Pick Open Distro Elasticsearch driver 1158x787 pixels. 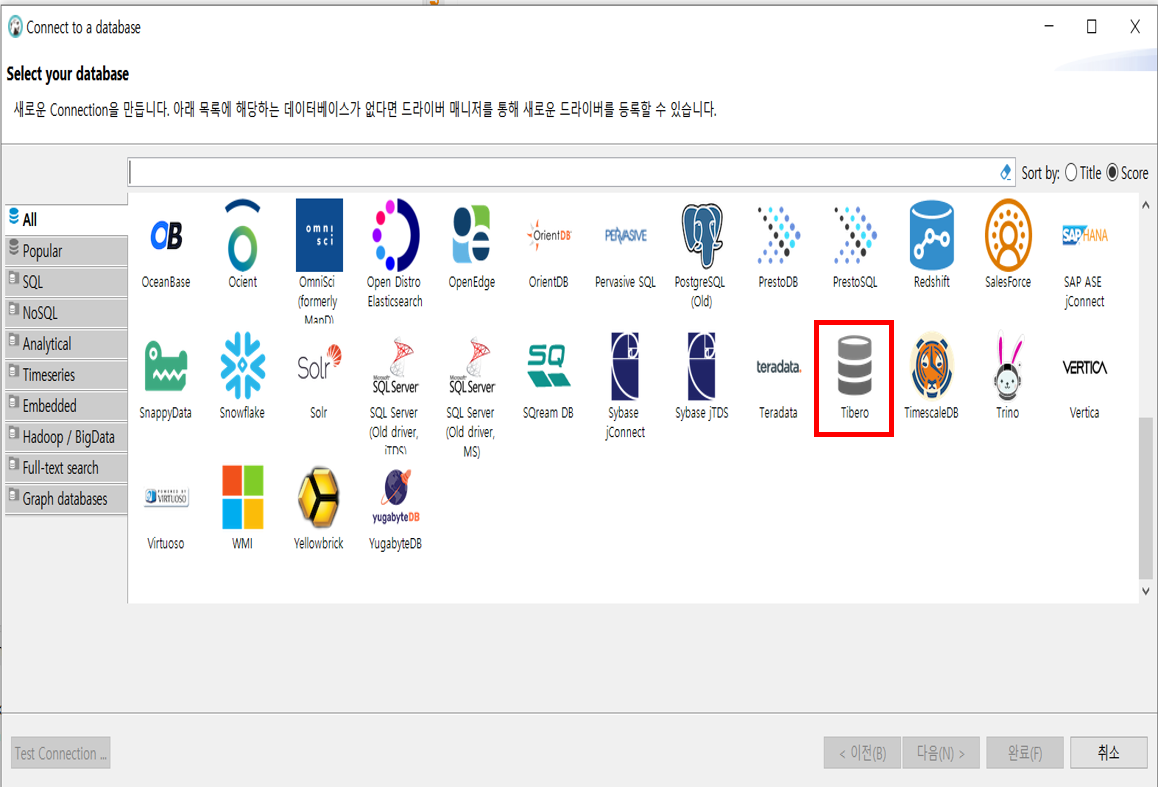pos(395,236)
